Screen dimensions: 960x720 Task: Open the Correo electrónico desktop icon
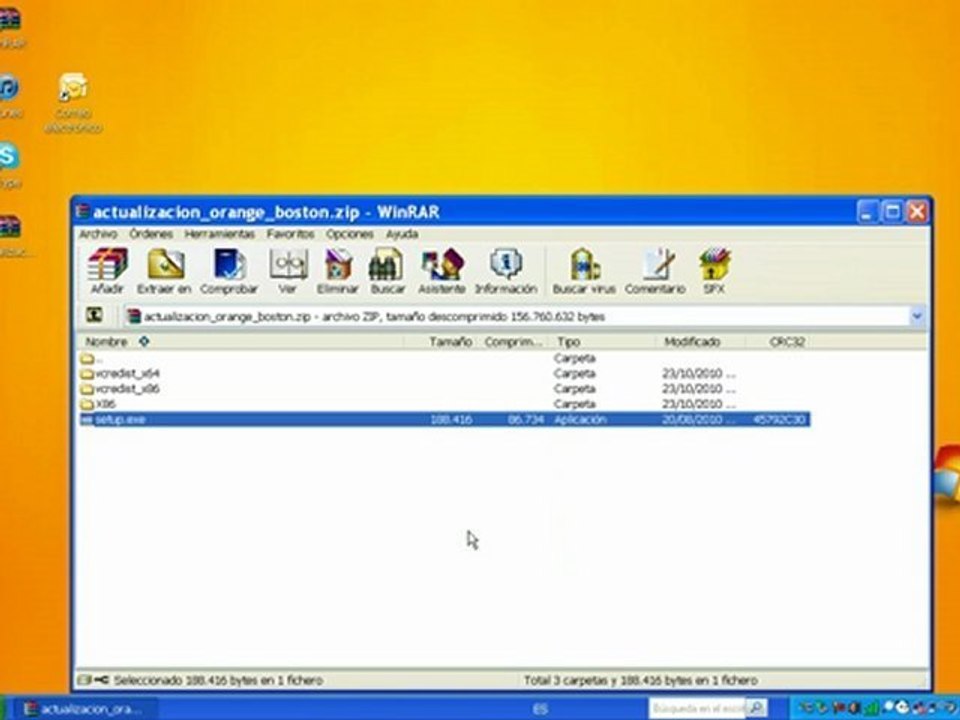[73, 103]
